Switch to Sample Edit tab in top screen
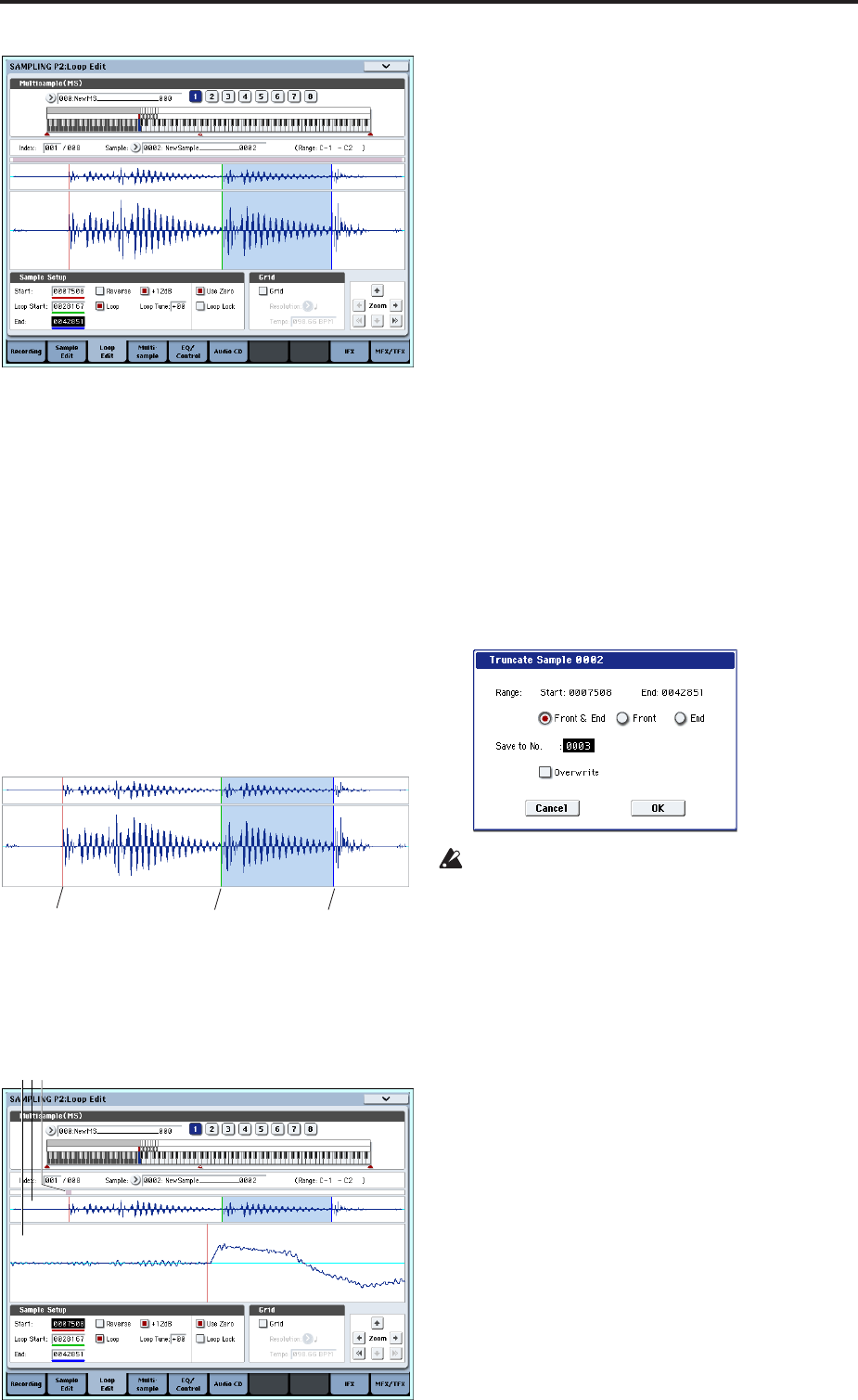Image resolution: width=858 pixels, height=1400 pixels. [x=67, y=352]
